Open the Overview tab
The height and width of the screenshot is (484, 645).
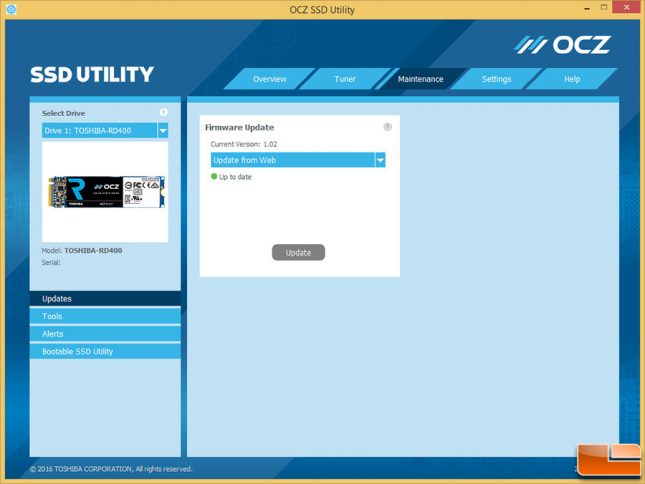[x=270, y=79]
